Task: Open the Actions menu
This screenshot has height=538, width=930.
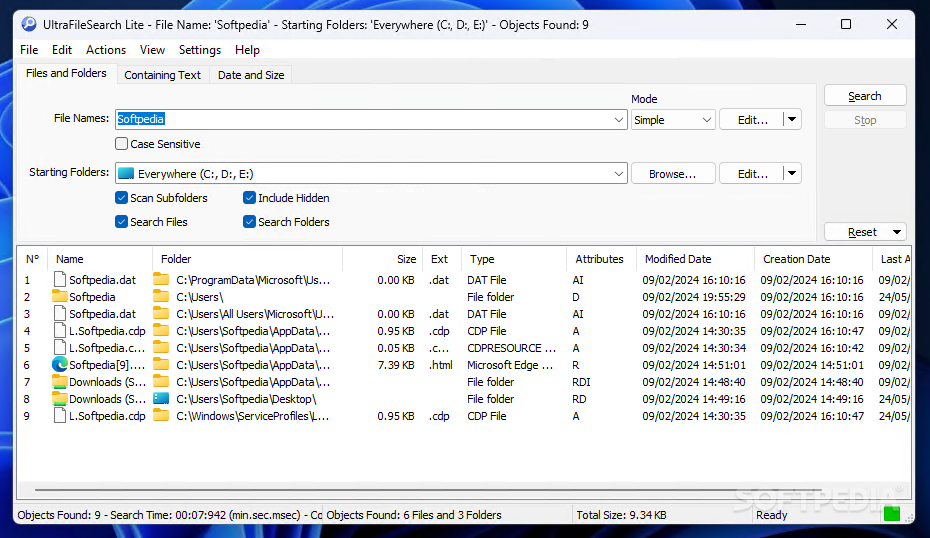Action: [x=106, y=50]
